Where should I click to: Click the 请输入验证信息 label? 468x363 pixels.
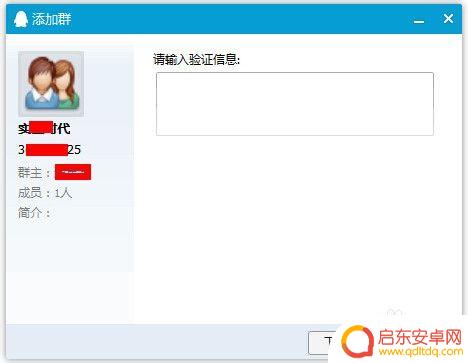tap(196, 59)
